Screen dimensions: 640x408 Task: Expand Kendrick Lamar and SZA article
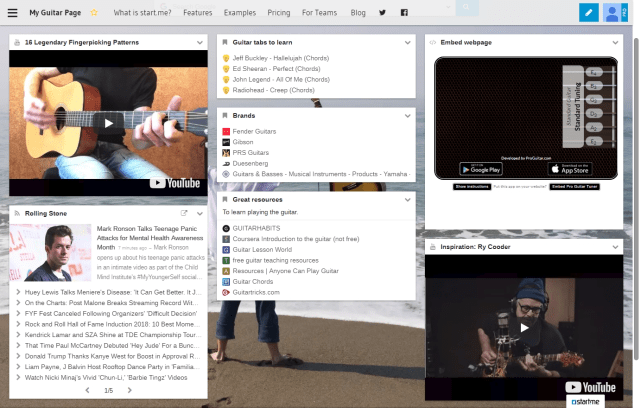[18, 335]
